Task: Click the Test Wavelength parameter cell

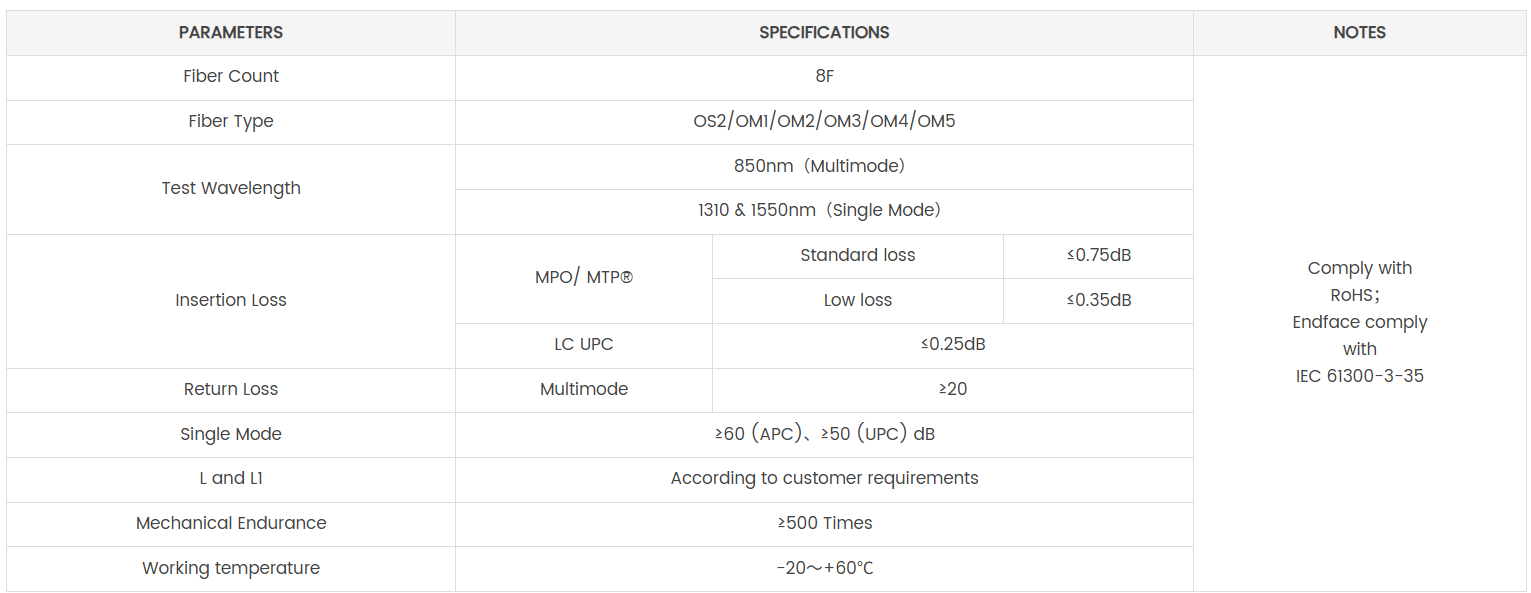Action: click(x=231, y=188)
